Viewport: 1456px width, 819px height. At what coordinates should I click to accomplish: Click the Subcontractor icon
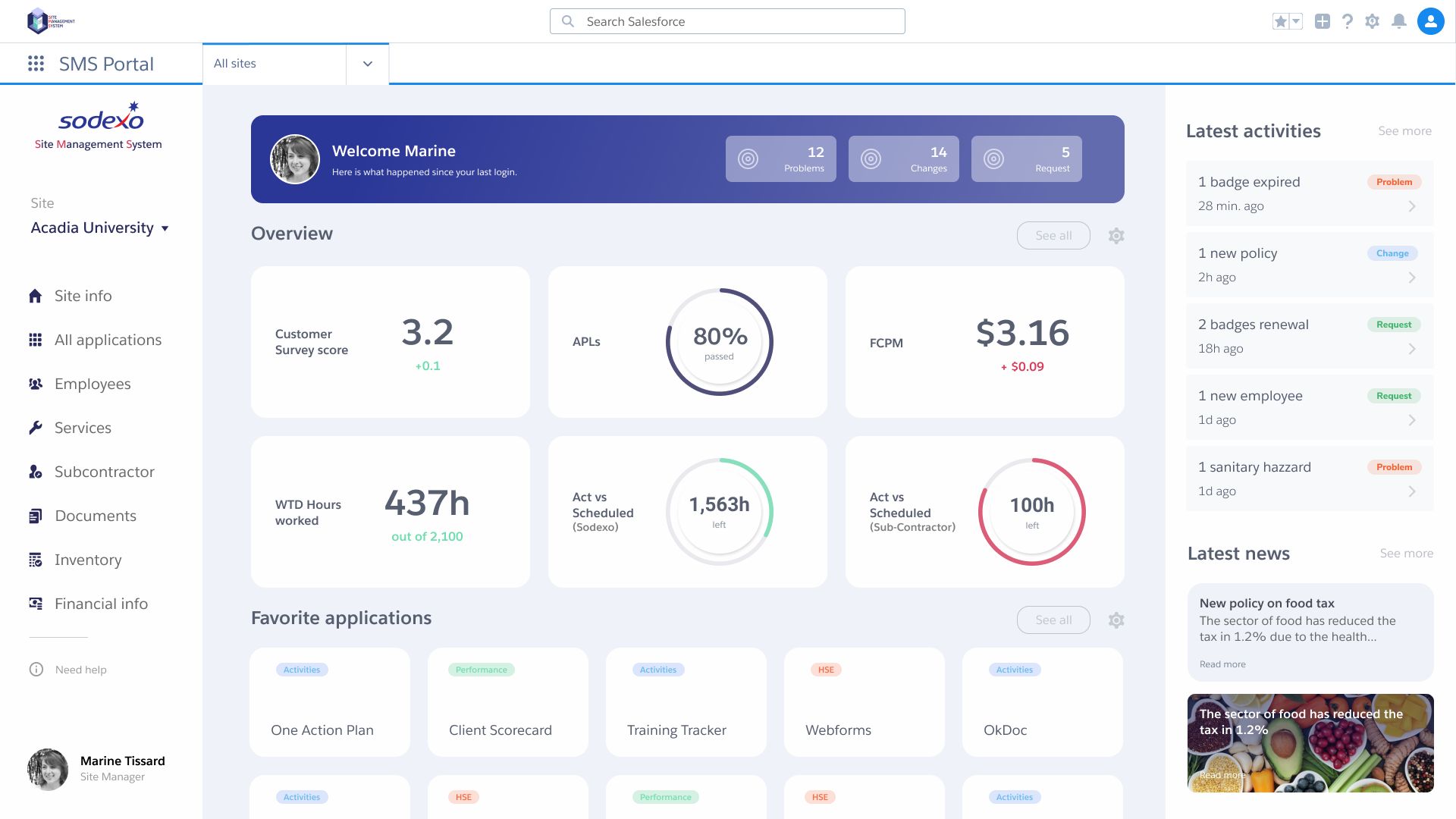(36, 472)
